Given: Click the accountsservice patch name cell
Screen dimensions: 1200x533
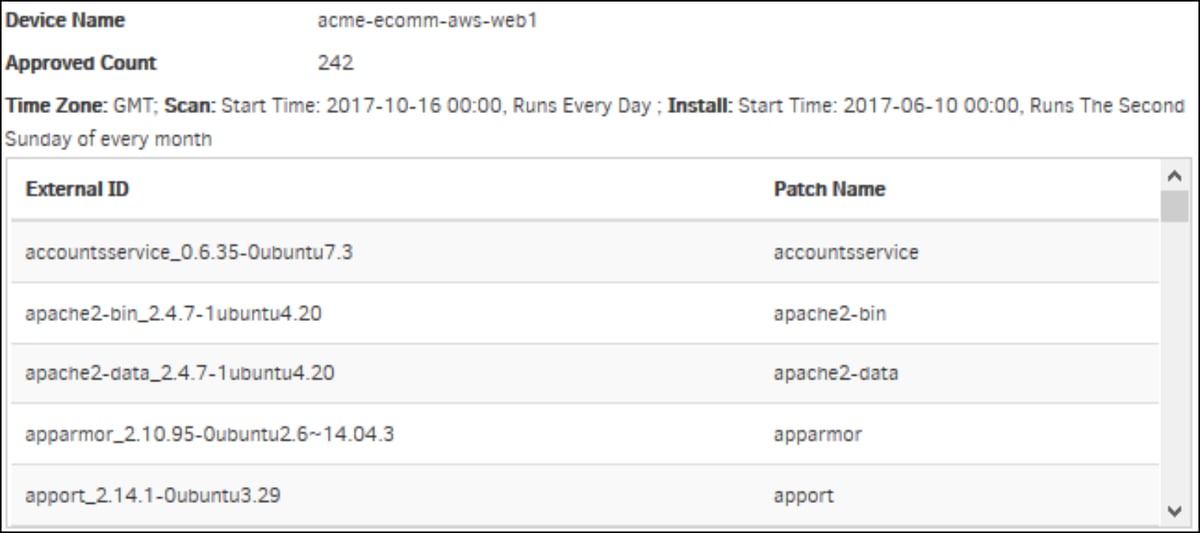Looking at the screenshot, I should tap(846, 253).
